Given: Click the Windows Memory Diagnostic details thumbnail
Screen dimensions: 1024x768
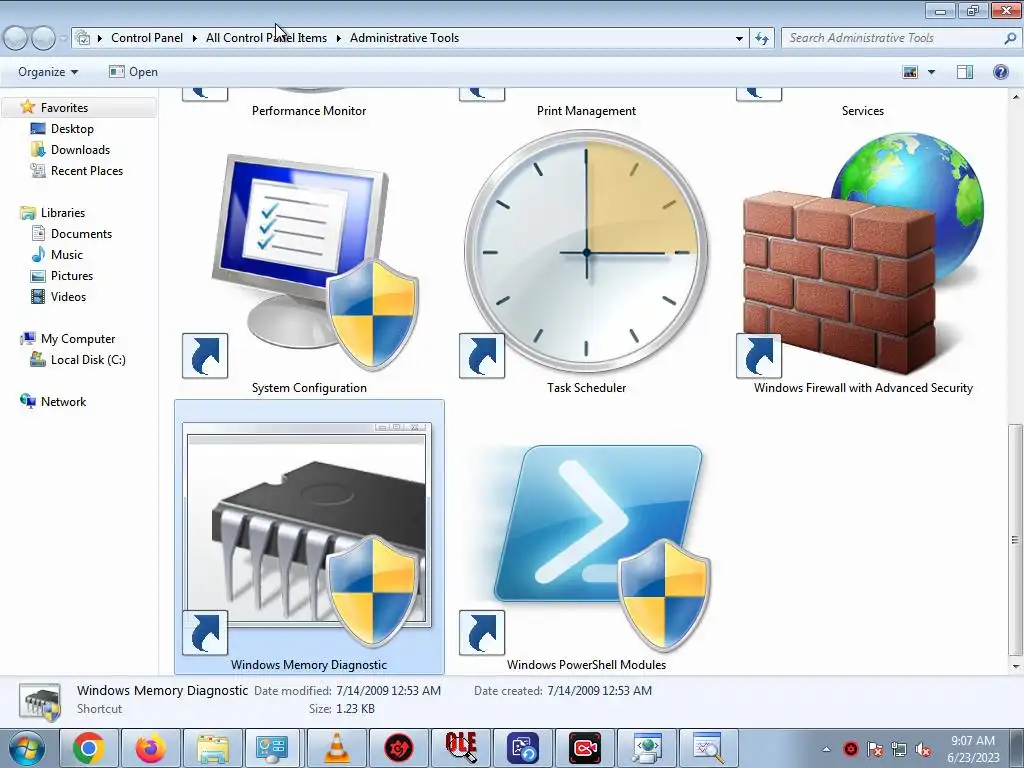Looking at the screenshot, I should coord(40,703).
